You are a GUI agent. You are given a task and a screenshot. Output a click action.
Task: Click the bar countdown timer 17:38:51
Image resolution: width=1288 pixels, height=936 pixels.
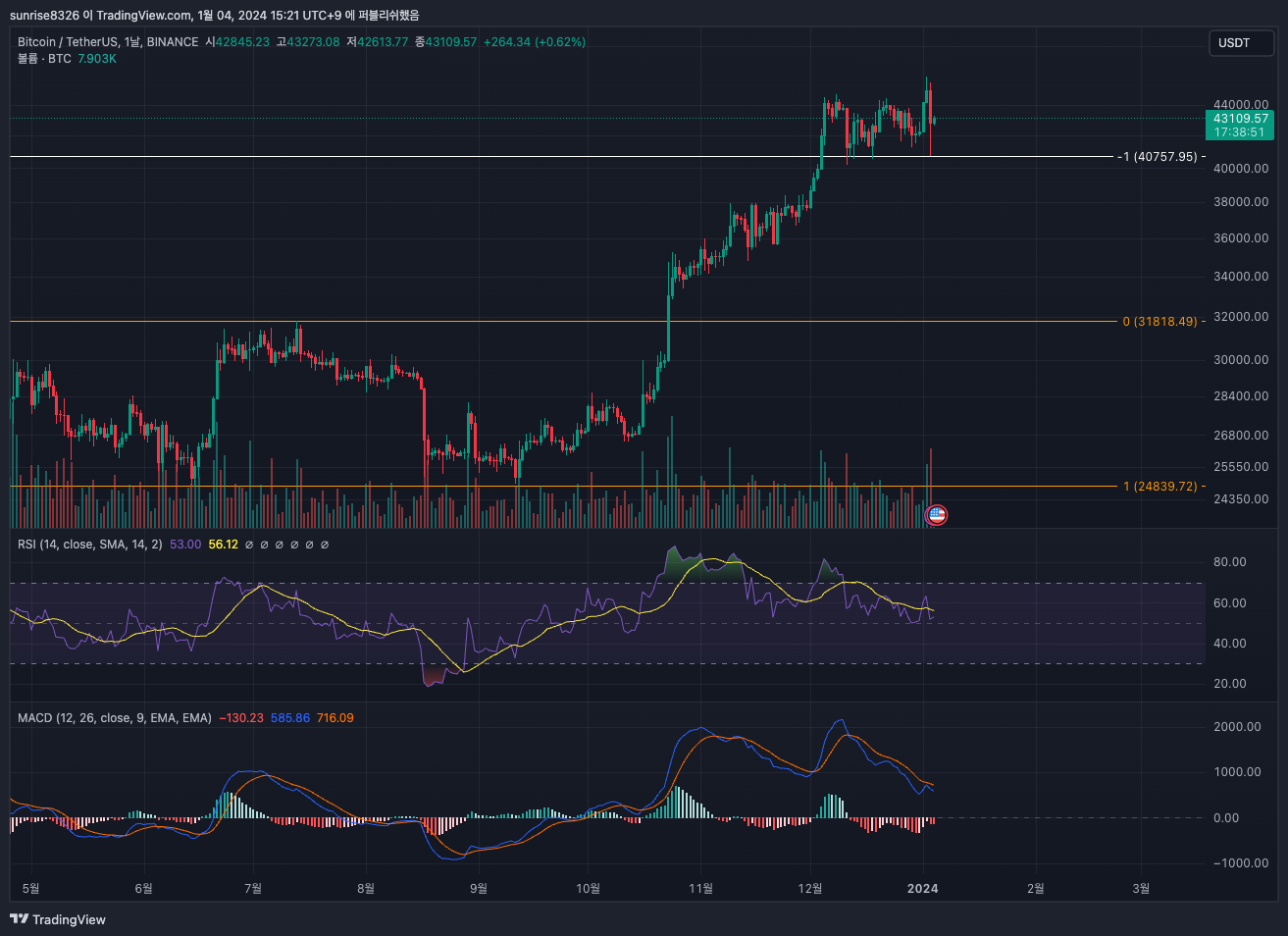point(1240,132)
